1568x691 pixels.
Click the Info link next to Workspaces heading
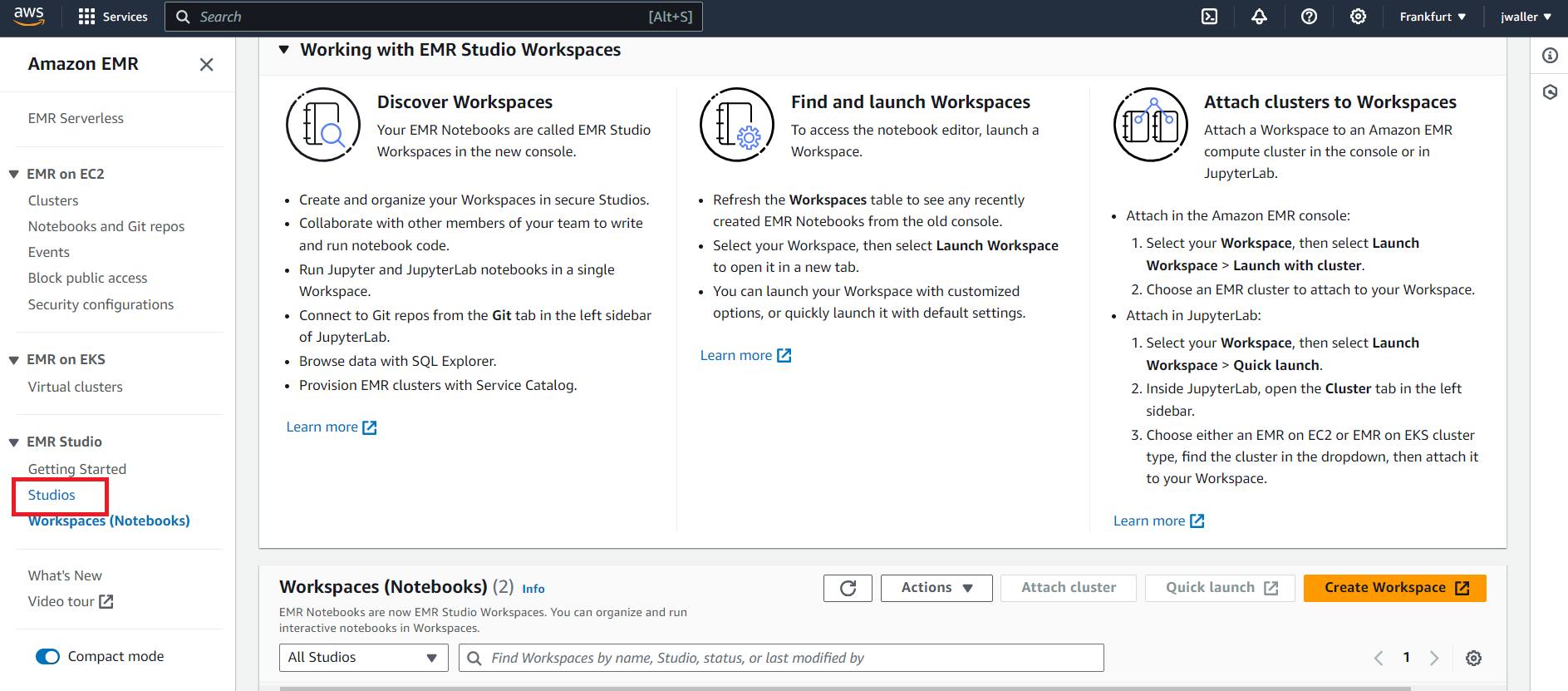[x=533, y=589]
